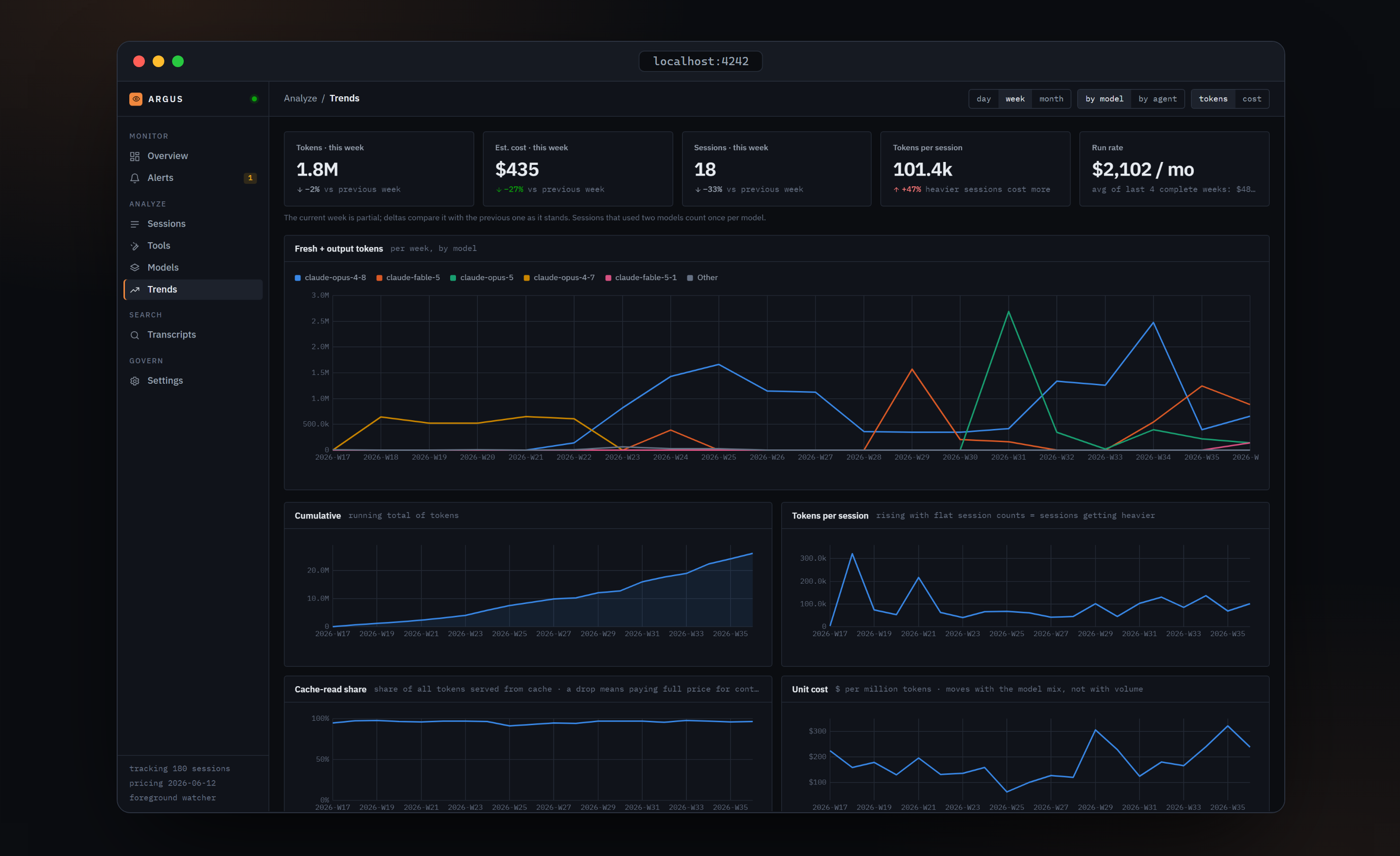This screenshot has width=1400, height=856.
Task: Click the localhost:4242 address bar
Action: 700,61
